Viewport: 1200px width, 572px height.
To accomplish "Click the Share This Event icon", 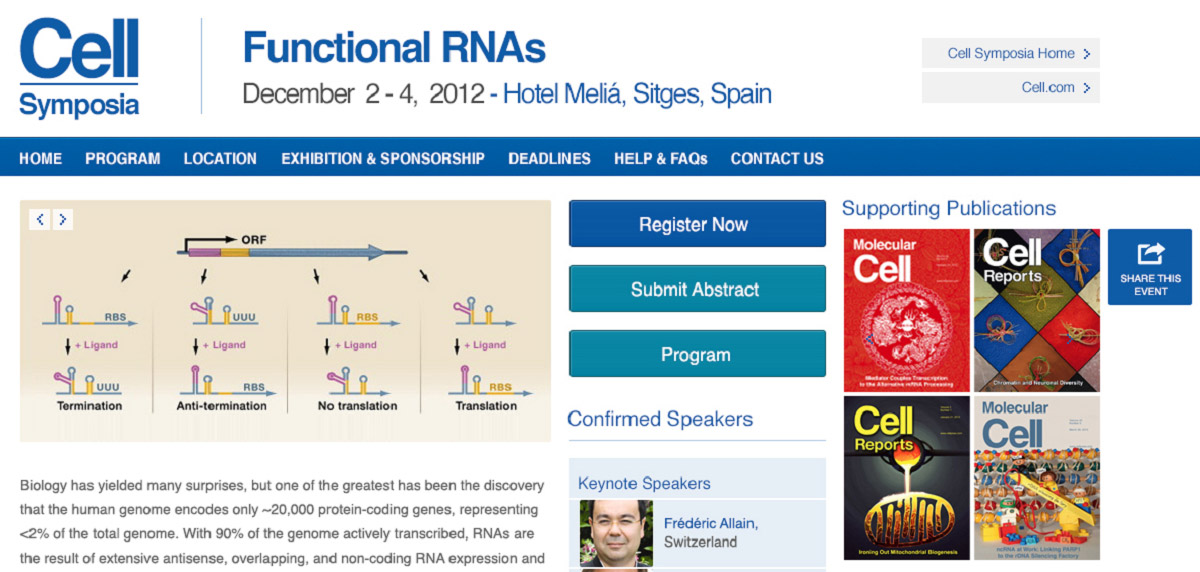I will [1150, 266].
